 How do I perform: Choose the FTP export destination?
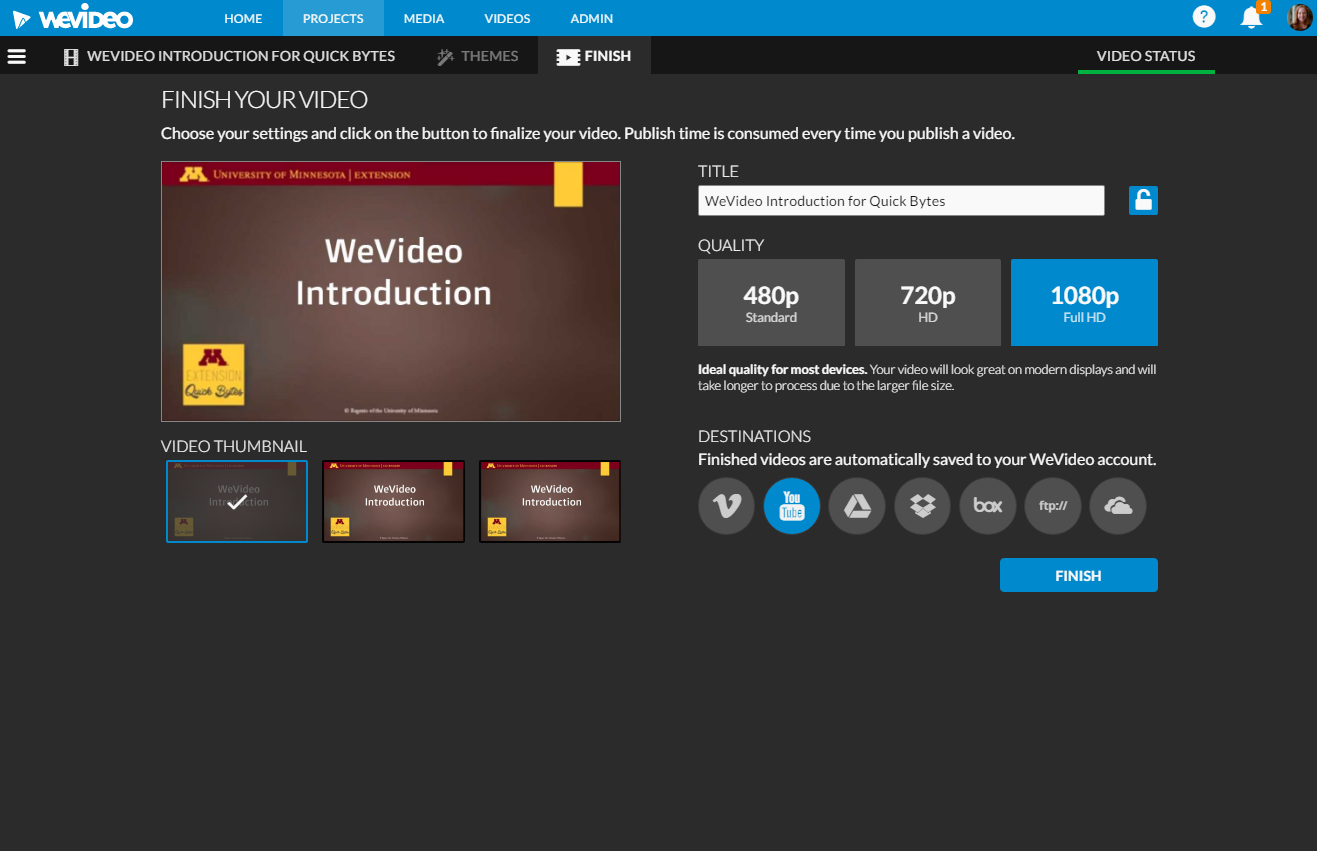click(x=1052, y=506)
